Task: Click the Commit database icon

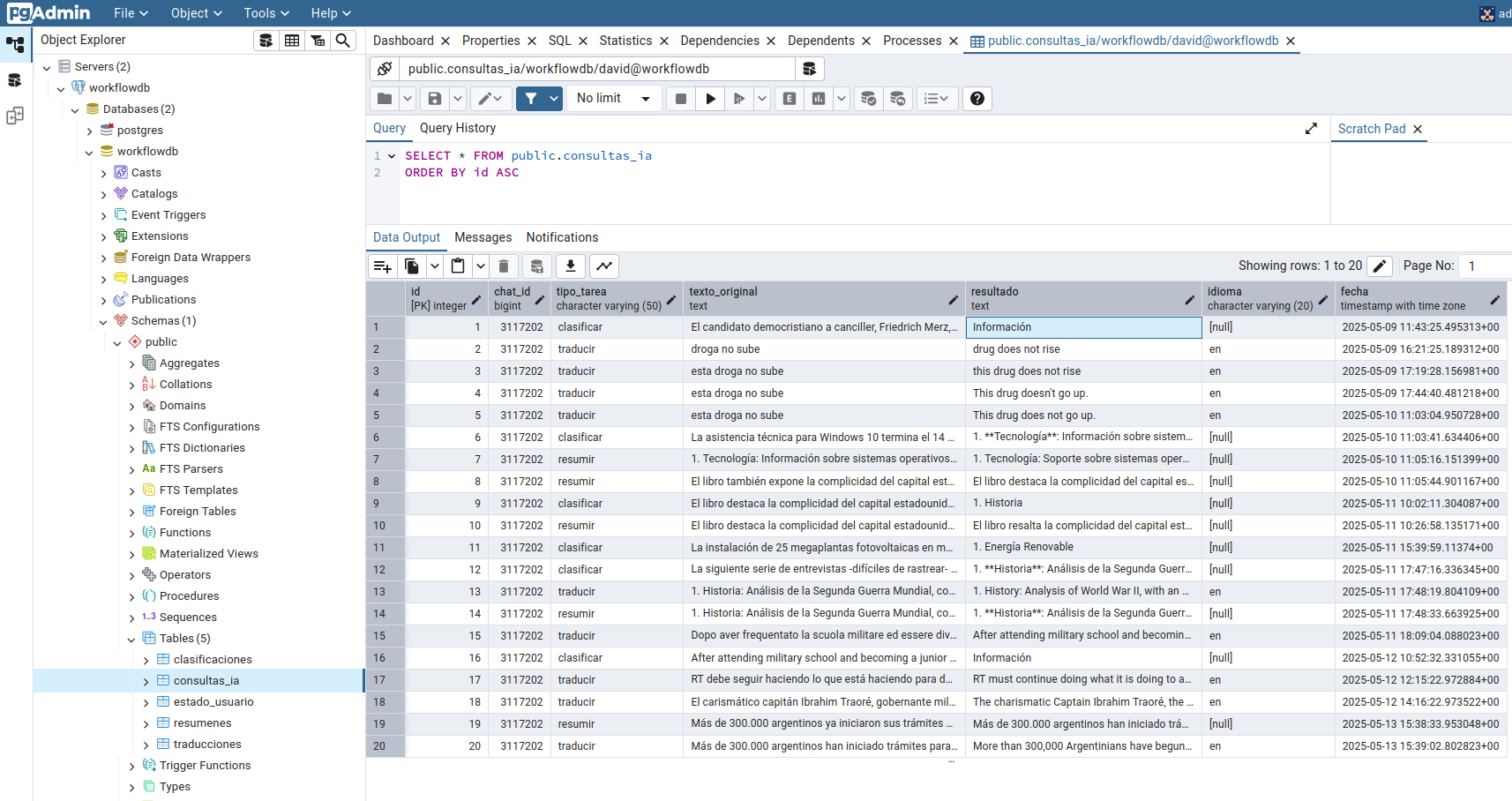Action: point(869,99)
